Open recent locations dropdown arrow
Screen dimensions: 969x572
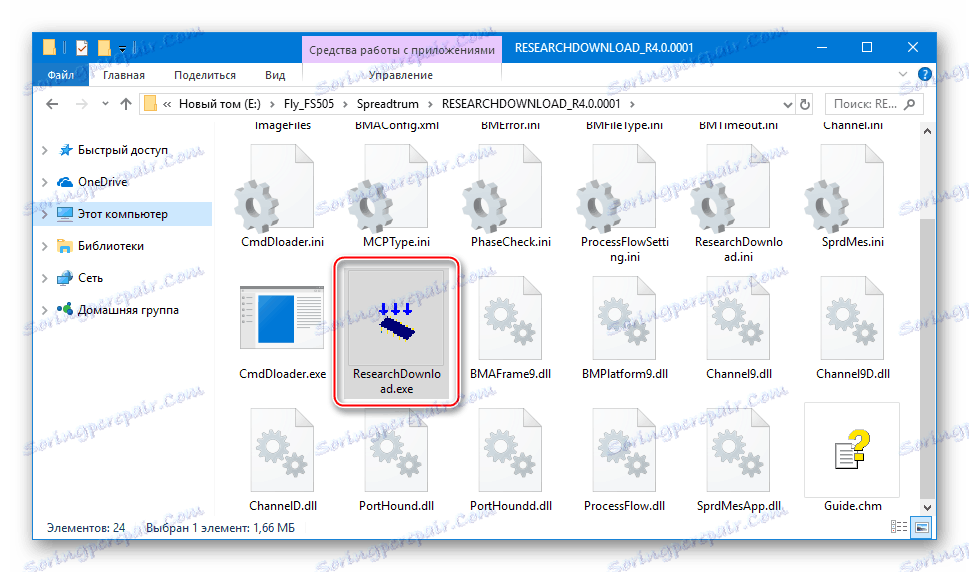pyautogui.click(x=105, y=104)
